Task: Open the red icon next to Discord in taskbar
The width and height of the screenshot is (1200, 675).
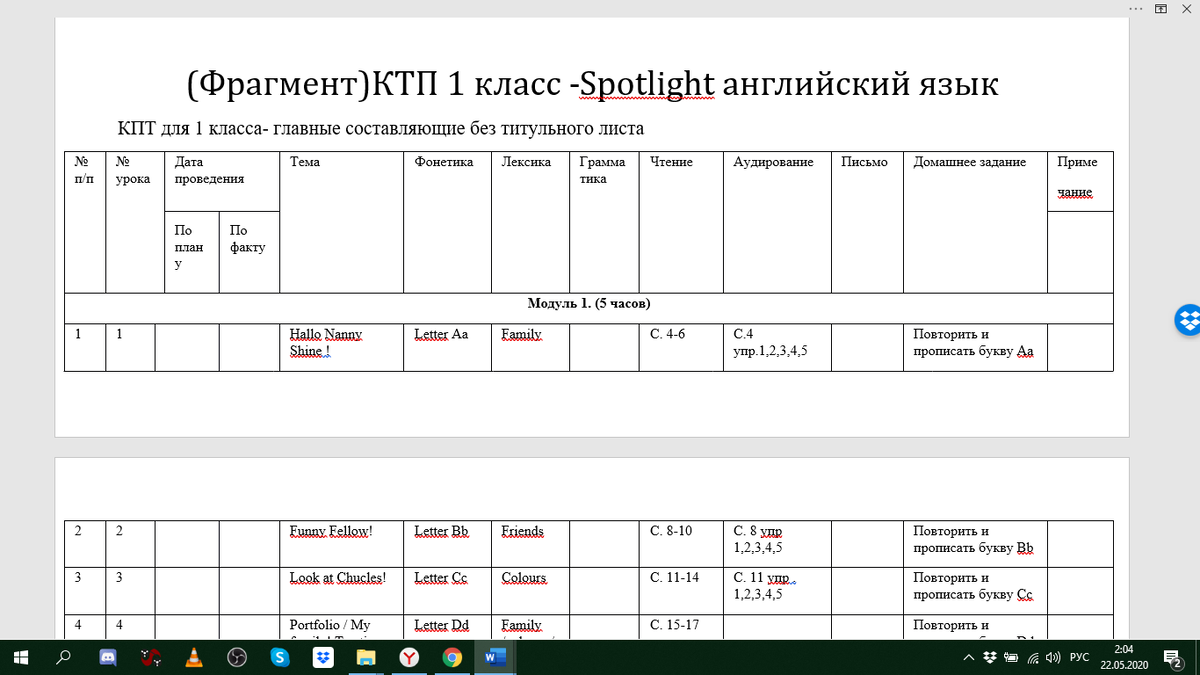Action: click(151, 657)
